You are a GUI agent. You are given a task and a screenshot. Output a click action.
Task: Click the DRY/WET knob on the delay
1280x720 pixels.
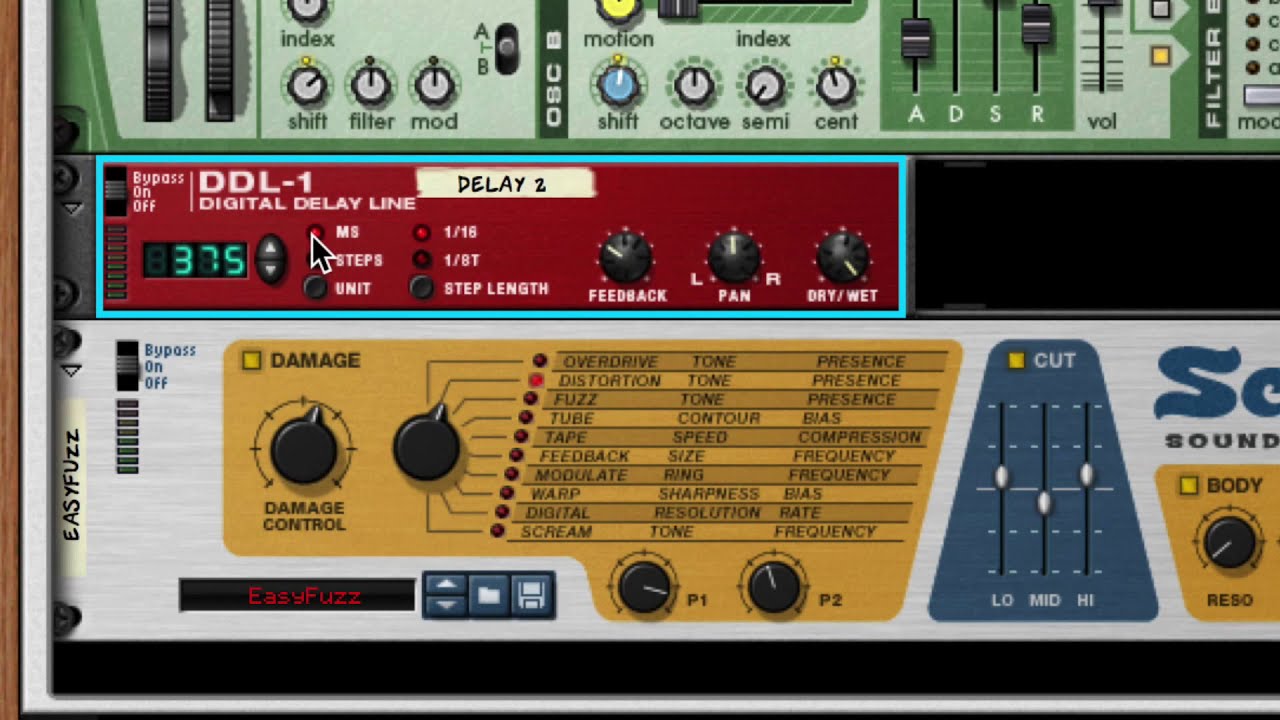[843, 258]
